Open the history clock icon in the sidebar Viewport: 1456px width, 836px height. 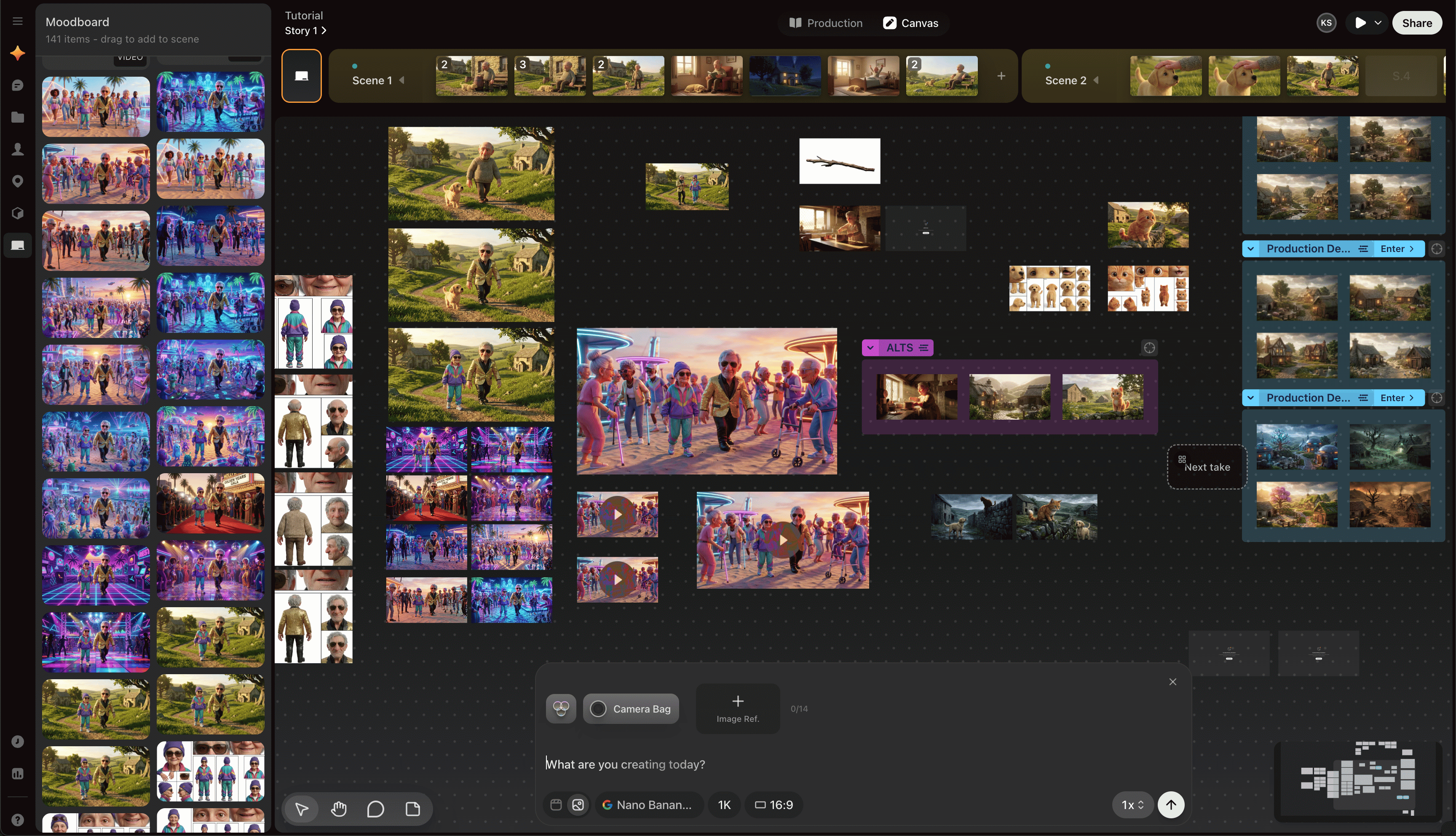coord(18,741)
